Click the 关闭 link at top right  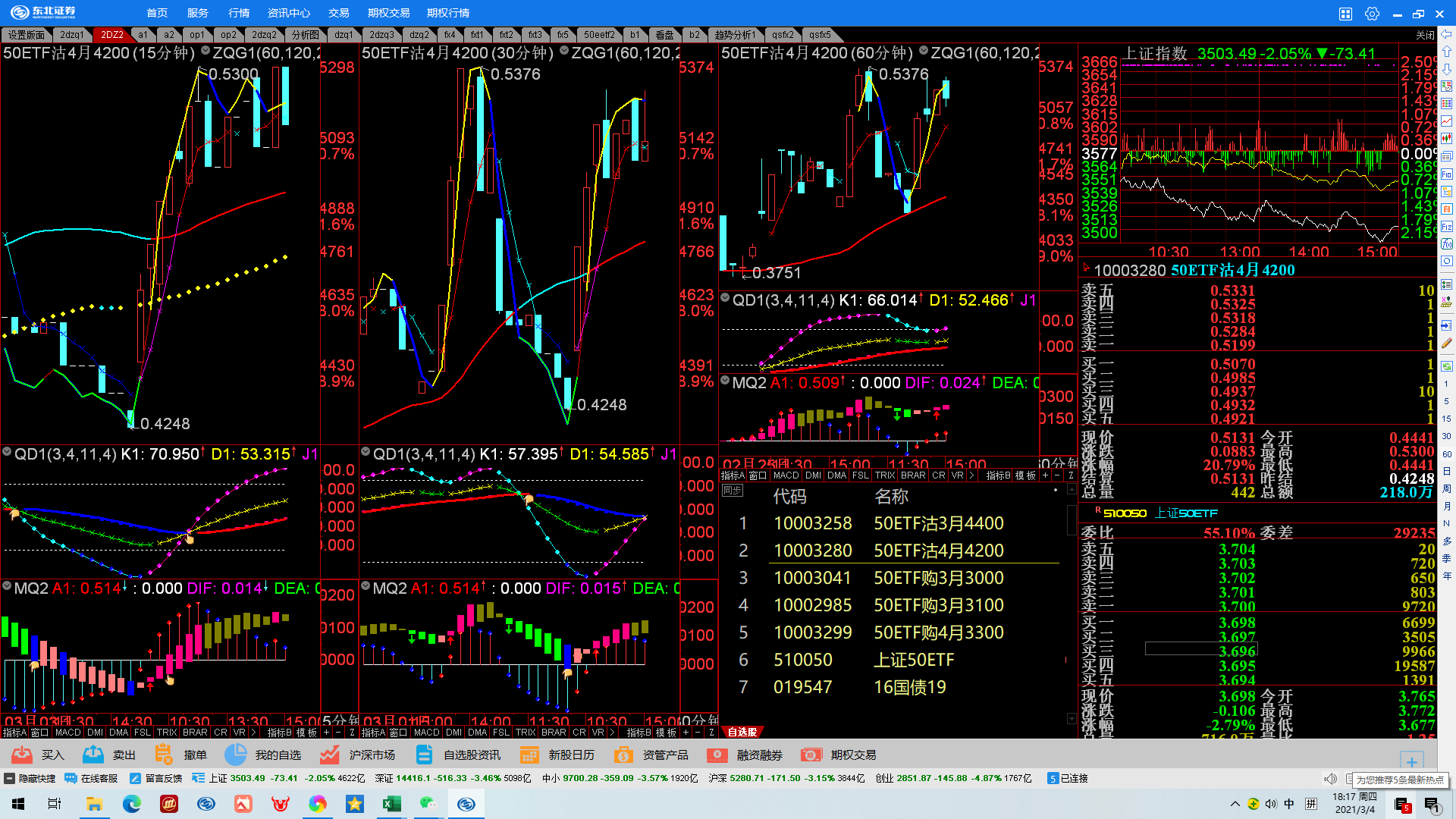click(x=1425, y=35)
